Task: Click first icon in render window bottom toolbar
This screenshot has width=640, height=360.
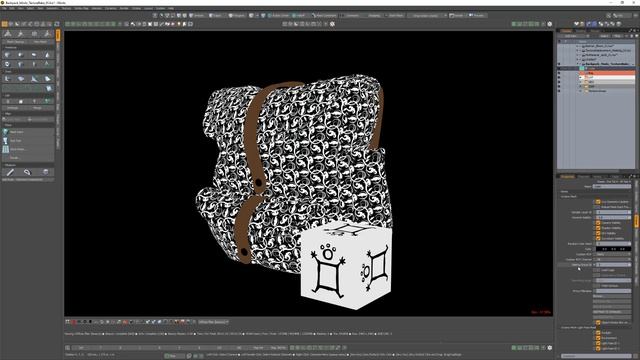Action: (68, 322)
